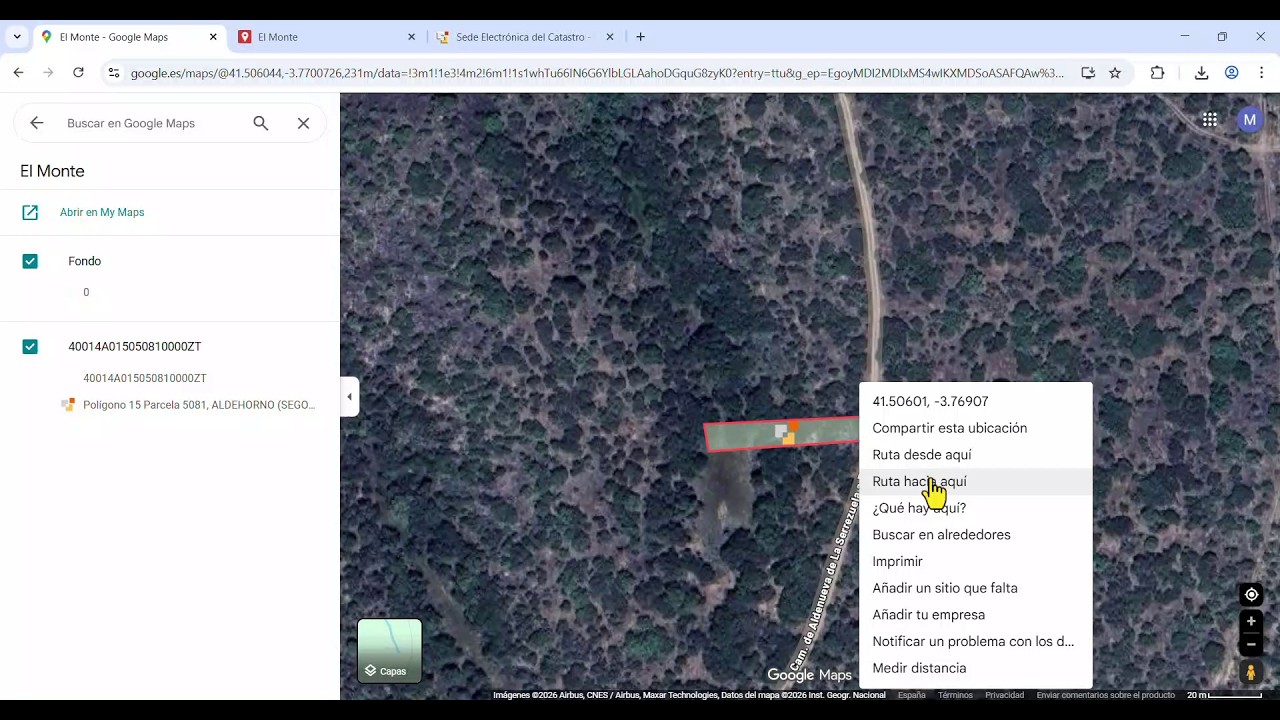This screenshot has width=1280, height=720.
Task: Click the Street View pegman
Action: pyautogui.click(x=1251, y=673)
